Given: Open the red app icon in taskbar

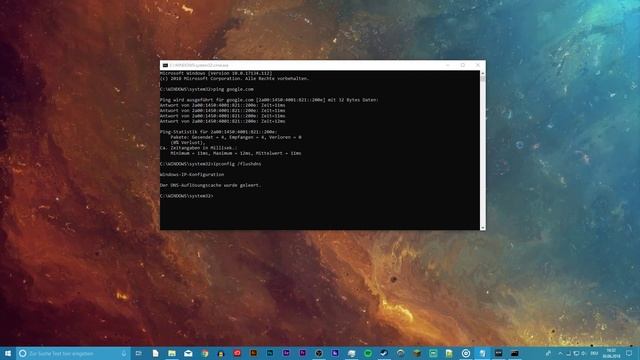Looking at the screenshot, I should 237,353.
